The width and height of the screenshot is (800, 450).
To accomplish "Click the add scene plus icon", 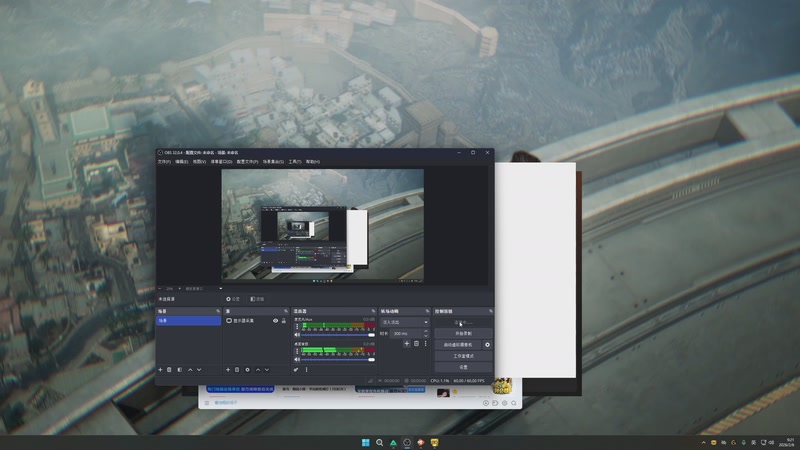I will coord(160,370).
